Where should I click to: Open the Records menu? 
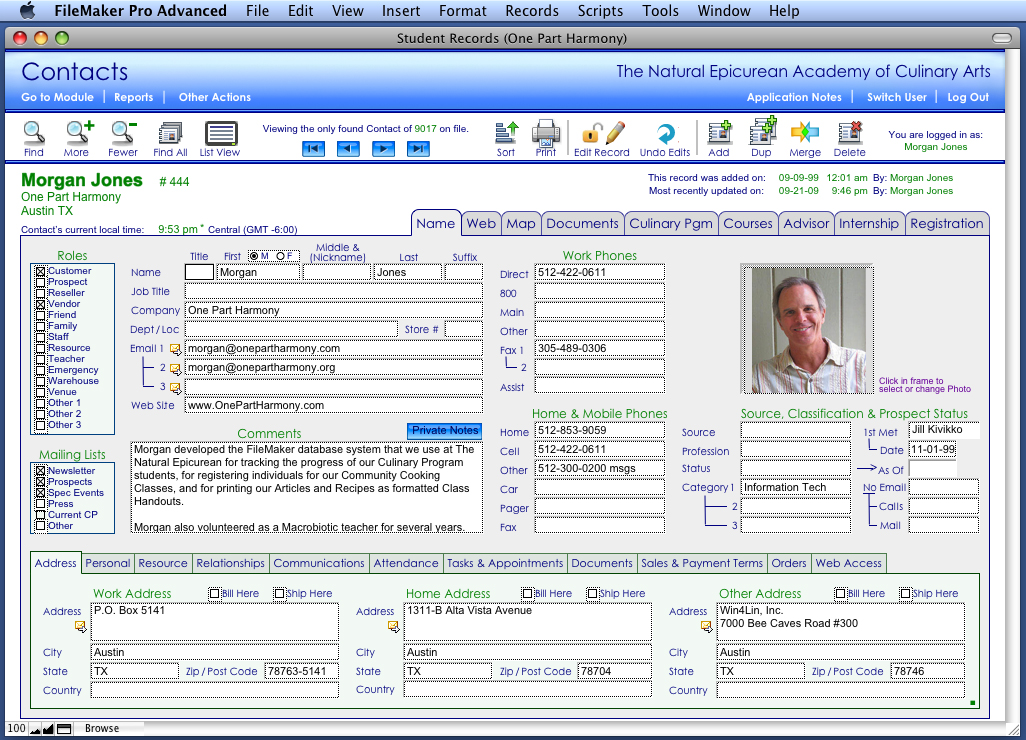pos(532,10)
